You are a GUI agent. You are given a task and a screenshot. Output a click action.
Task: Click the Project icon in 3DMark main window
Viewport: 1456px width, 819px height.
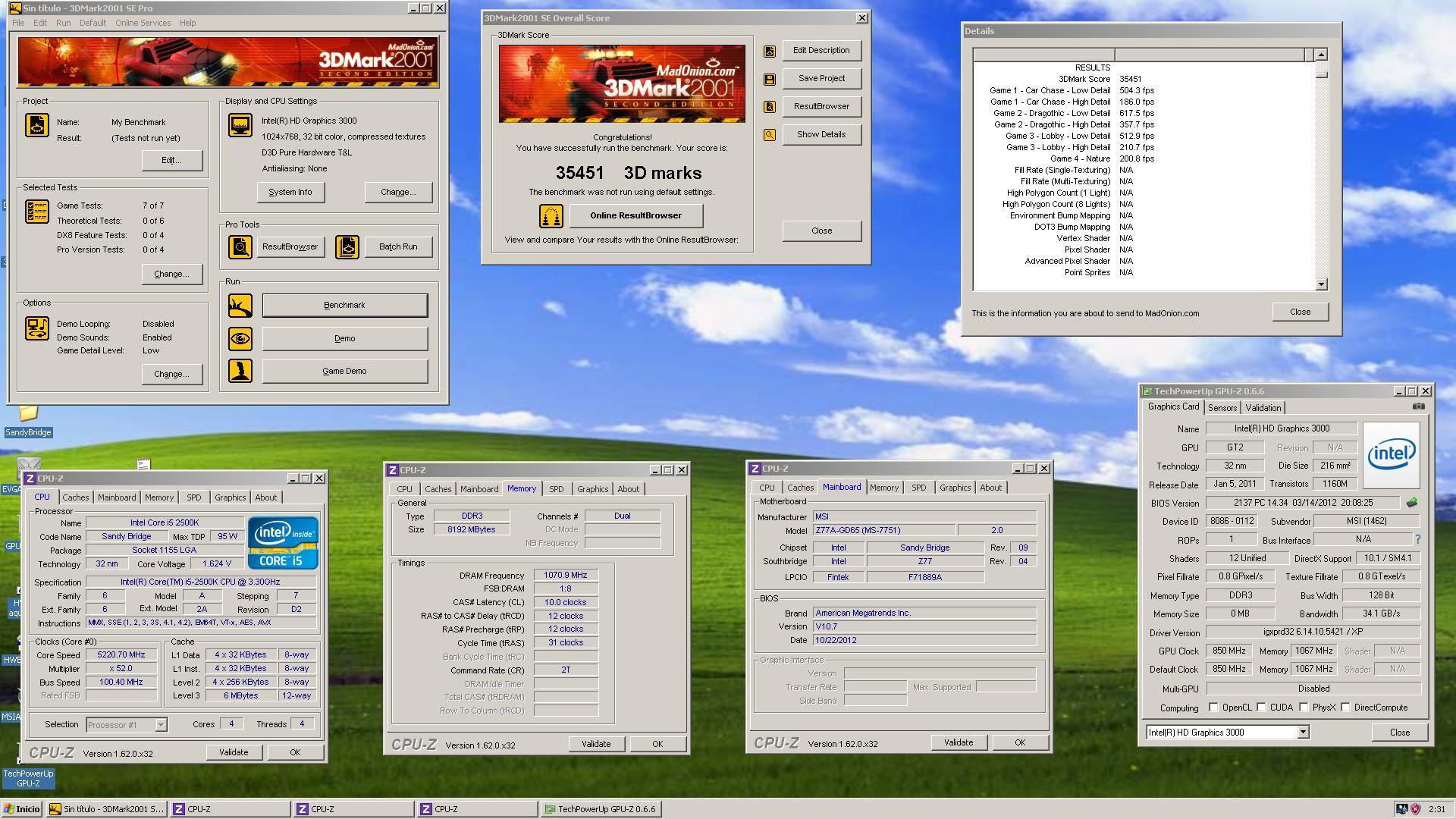[x=37, y=125]
